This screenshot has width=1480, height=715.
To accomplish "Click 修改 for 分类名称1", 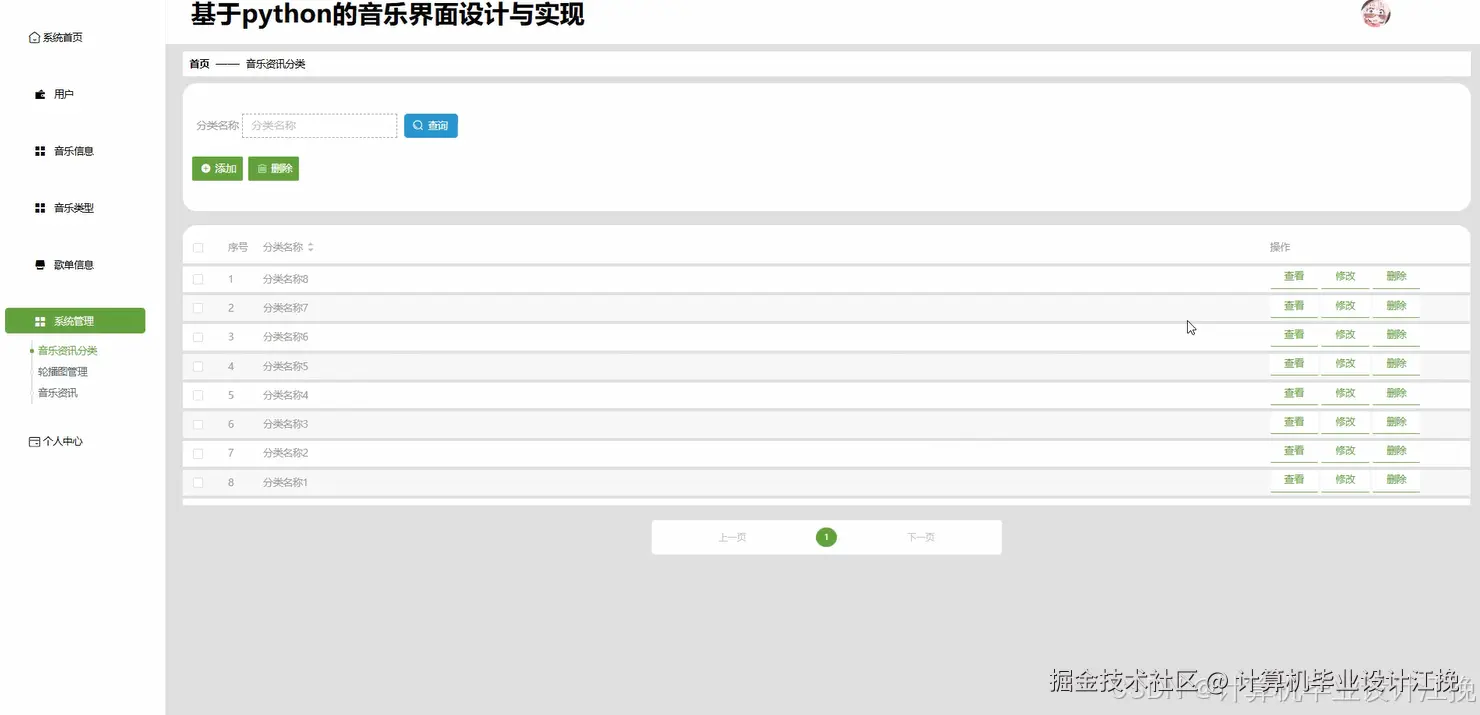I will (x=1345, y=479).
